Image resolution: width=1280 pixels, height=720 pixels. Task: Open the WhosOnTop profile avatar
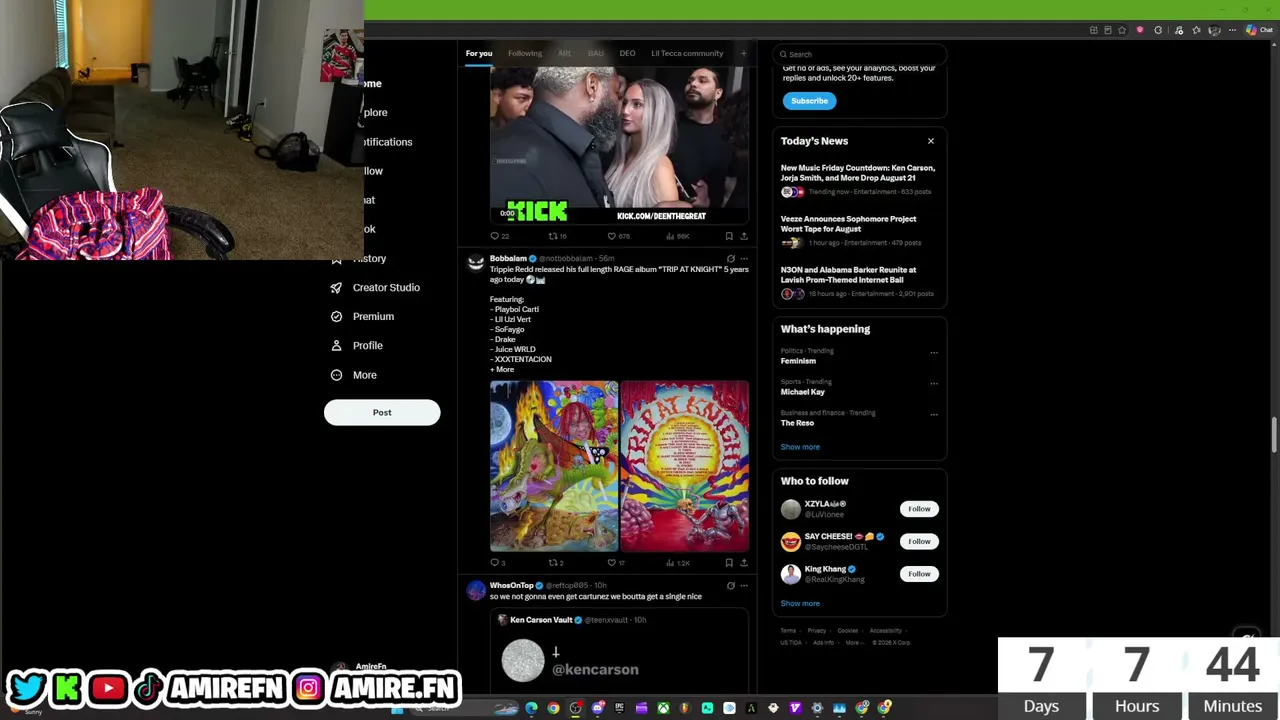(x=476, y=590)
